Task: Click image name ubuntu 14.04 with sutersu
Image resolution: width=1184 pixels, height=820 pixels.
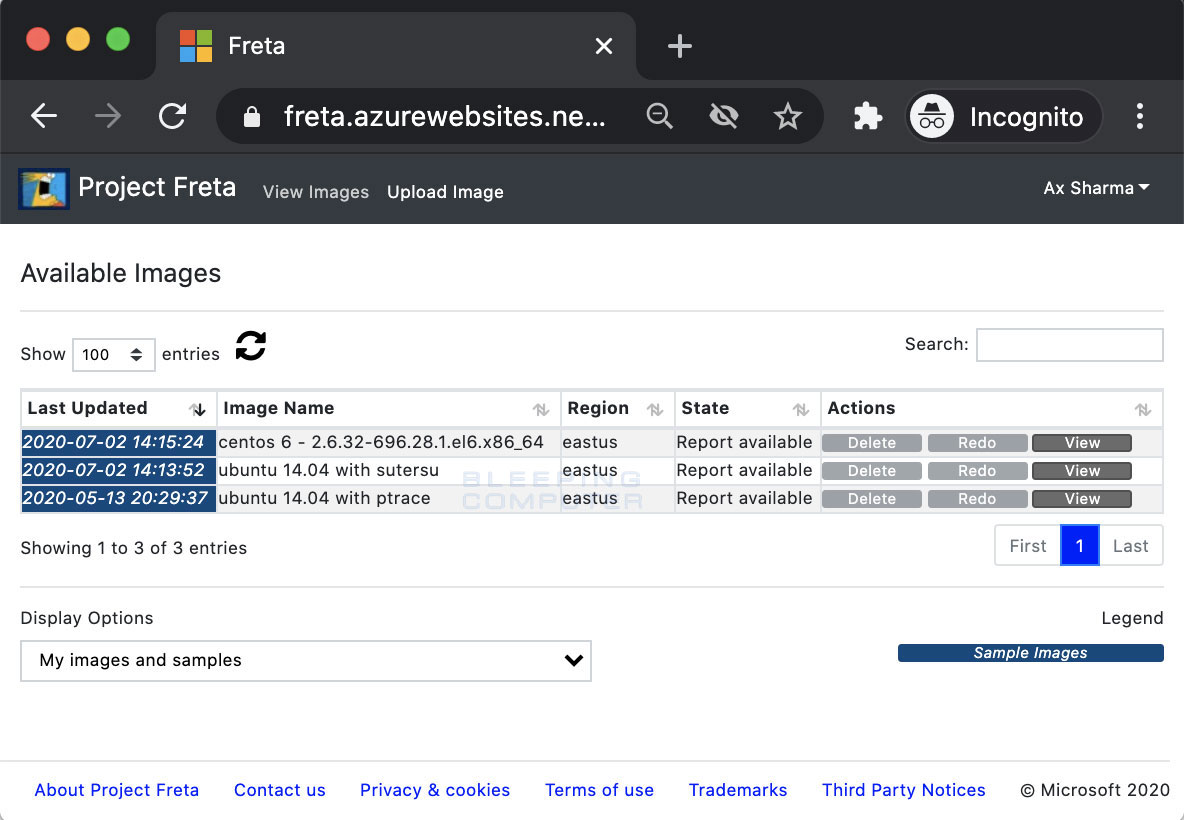Action: [x=328, y=470]
